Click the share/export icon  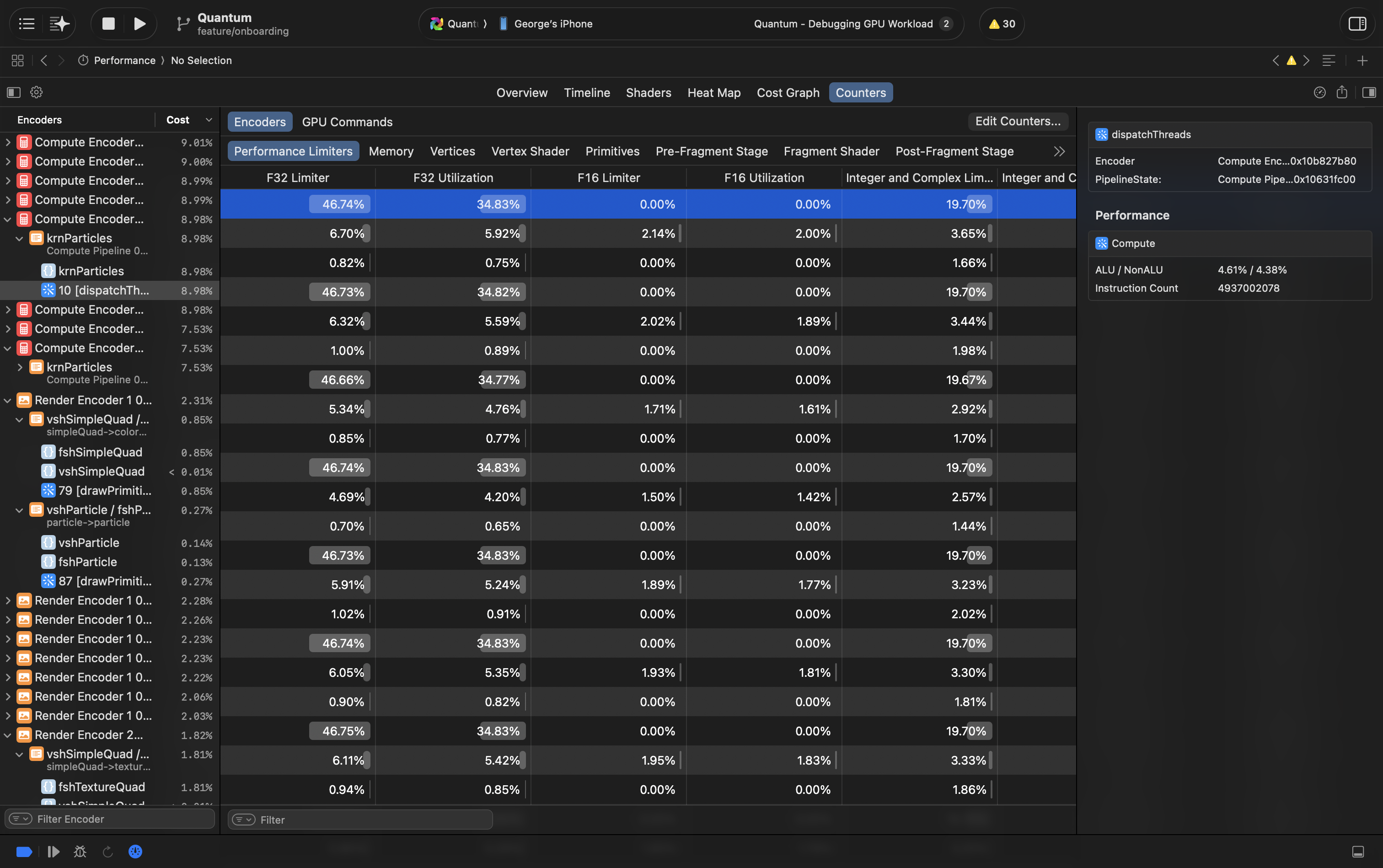pos(1342,92)
